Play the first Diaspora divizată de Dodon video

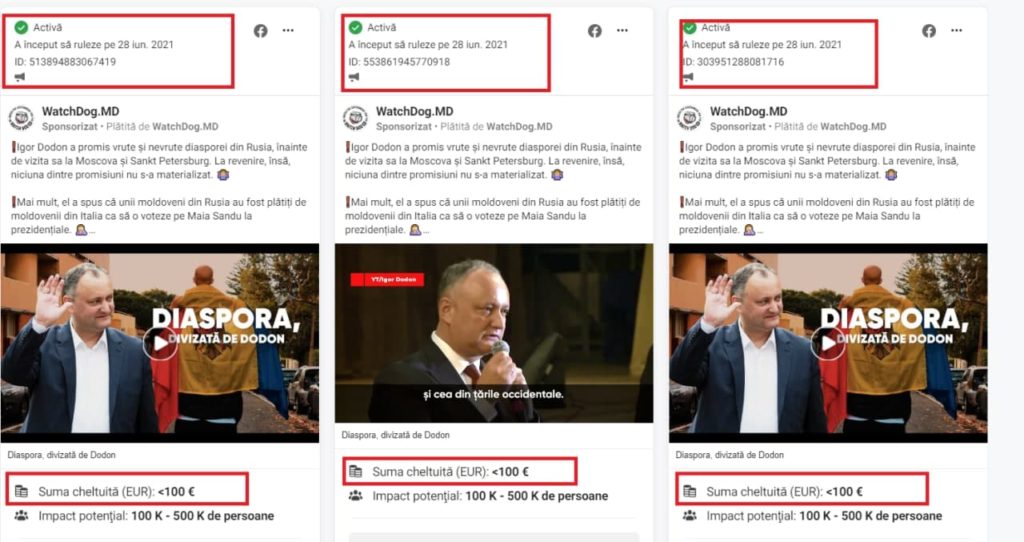160,343
